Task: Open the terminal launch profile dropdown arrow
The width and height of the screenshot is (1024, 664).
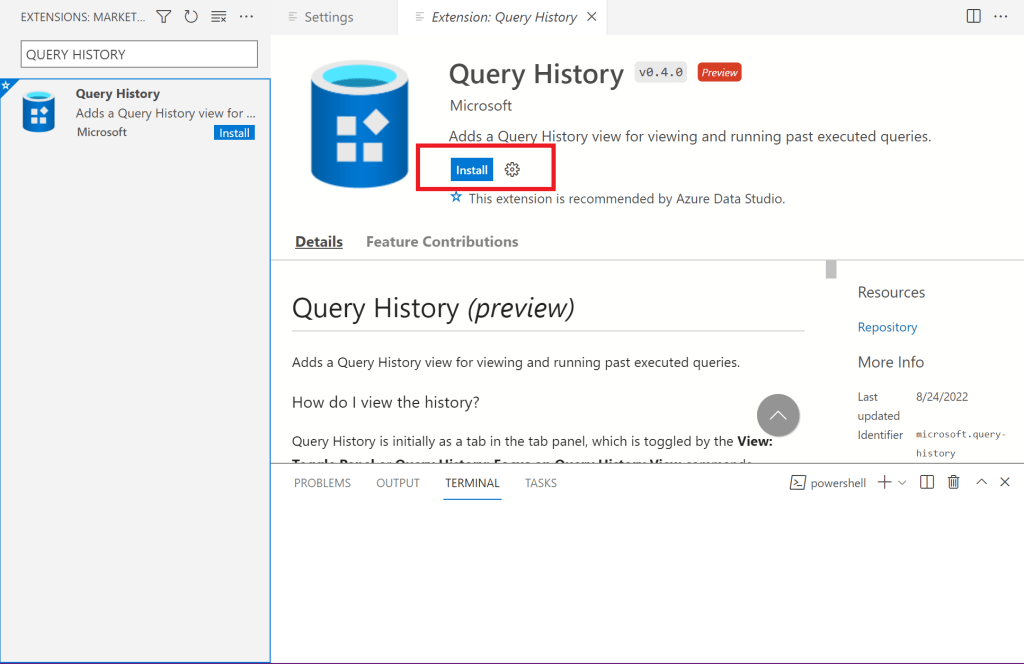Action: 902,482
